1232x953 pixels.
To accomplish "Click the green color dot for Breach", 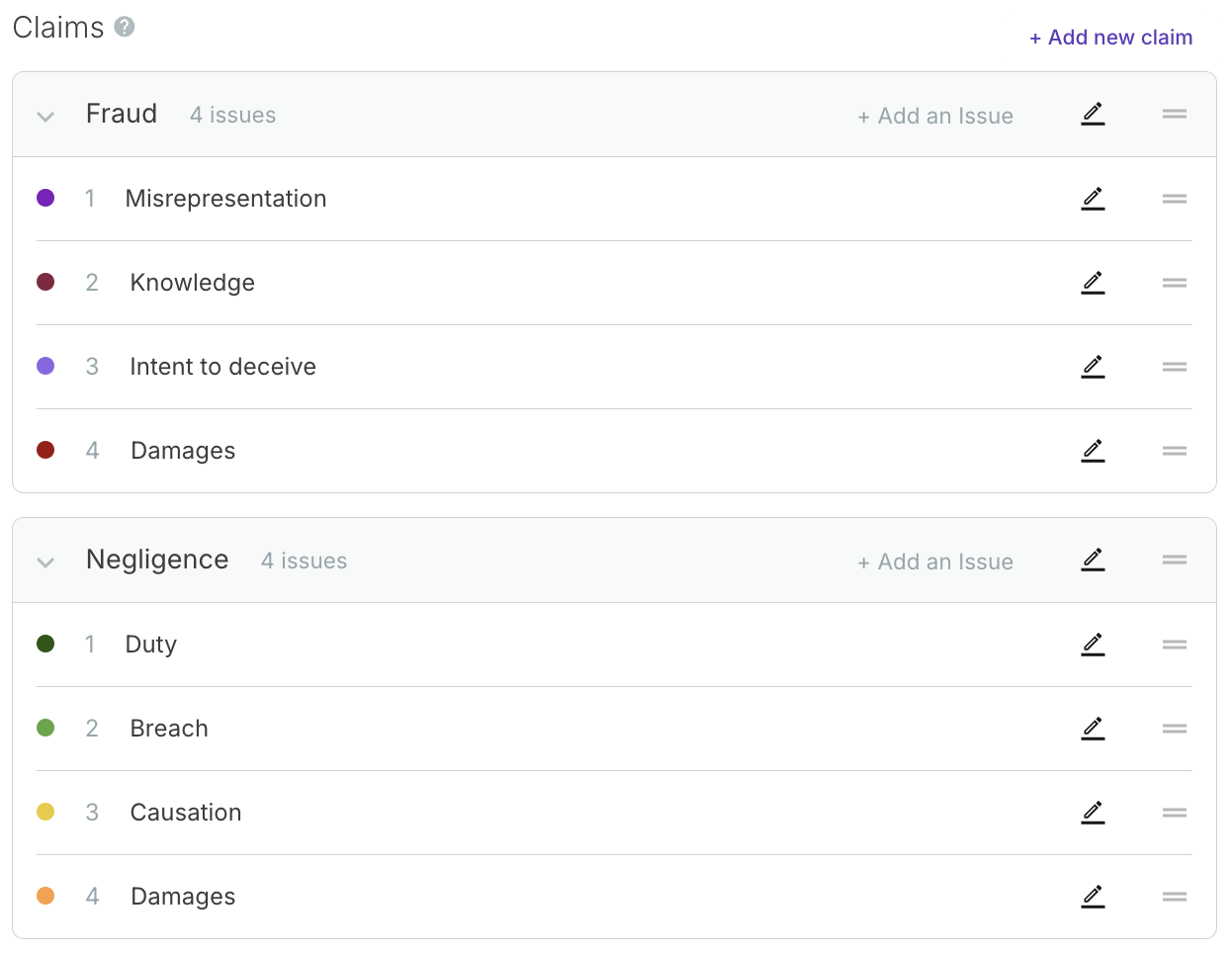I will tap(45, 727).
